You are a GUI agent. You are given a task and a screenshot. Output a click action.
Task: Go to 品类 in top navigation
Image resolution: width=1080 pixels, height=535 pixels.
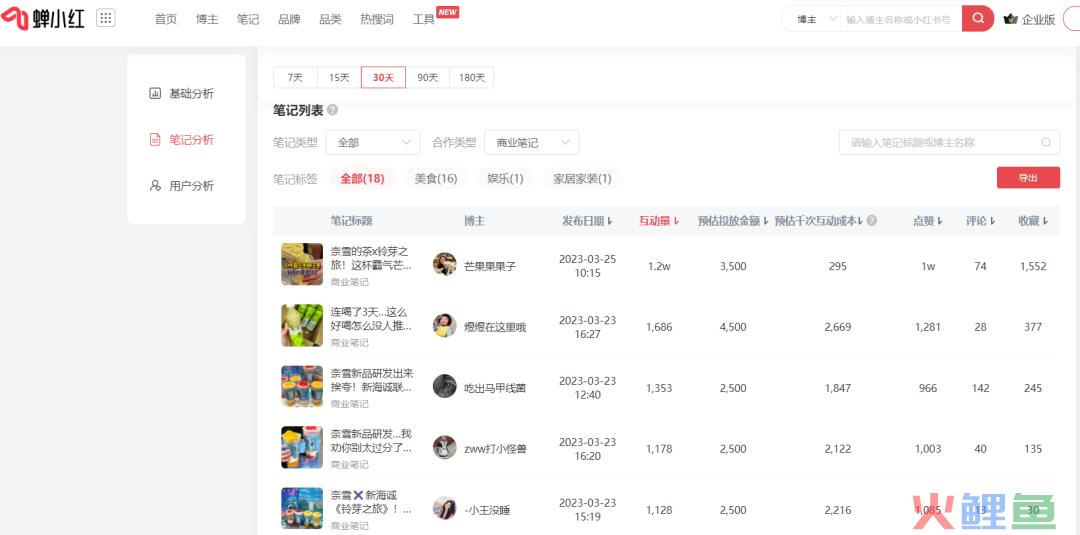331,19
